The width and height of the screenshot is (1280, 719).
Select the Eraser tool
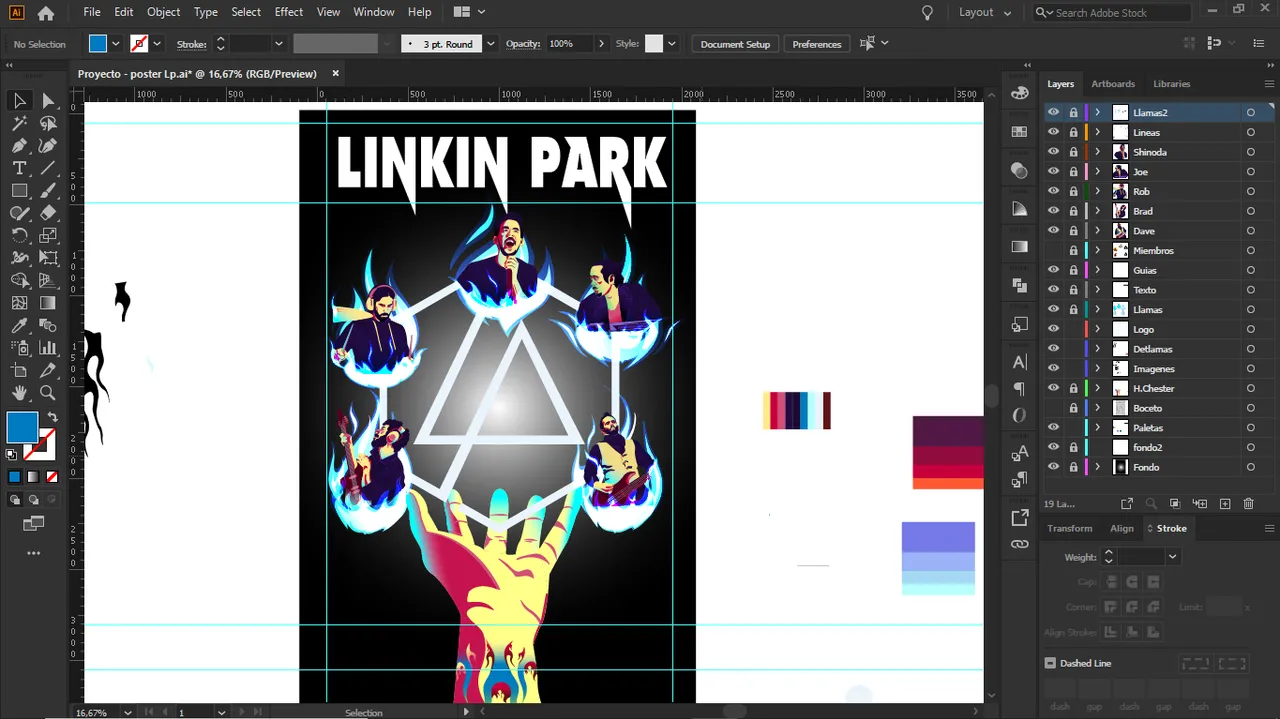pos(48,213)
